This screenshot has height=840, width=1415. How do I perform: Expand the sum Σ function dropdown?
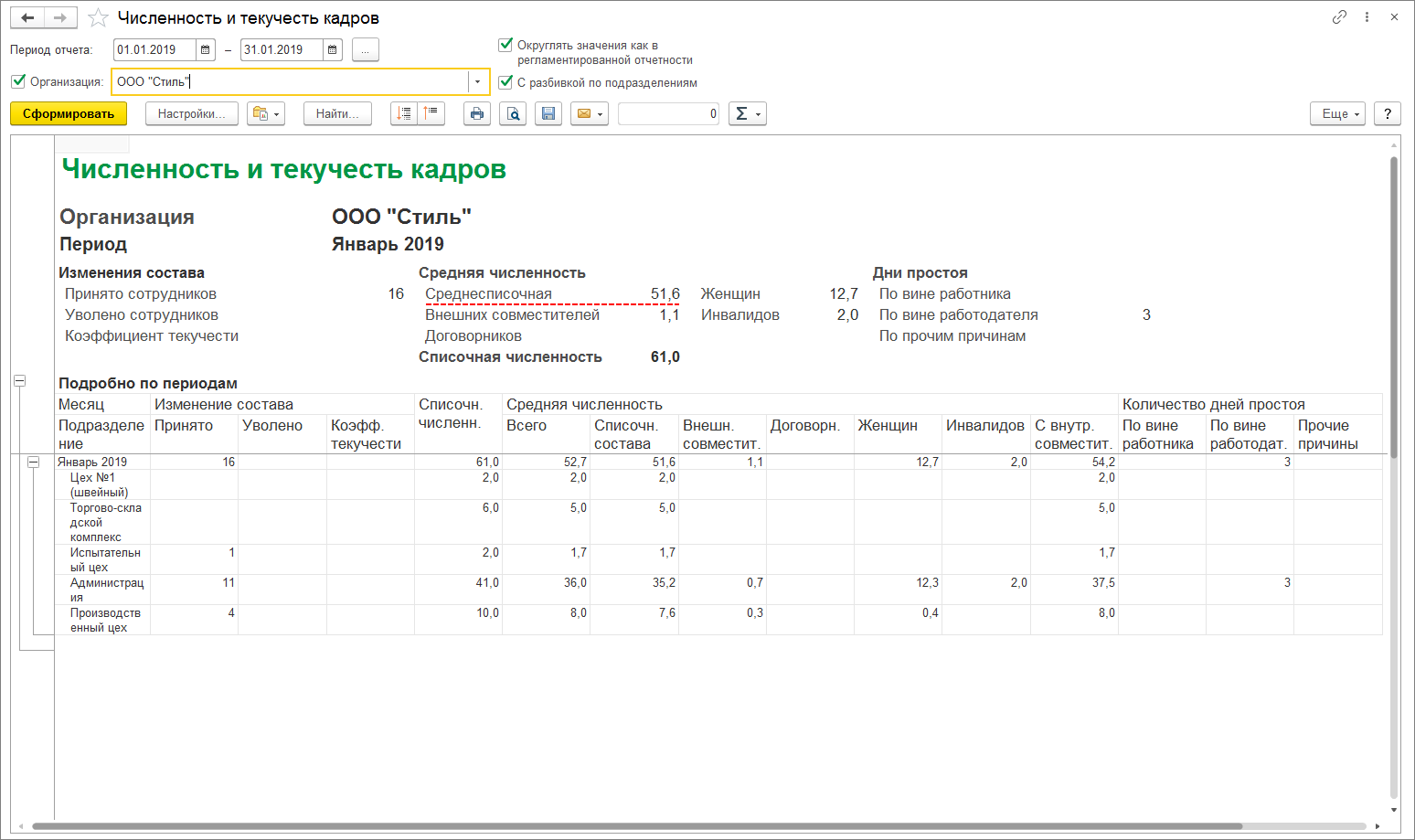[x=747, y=113]
